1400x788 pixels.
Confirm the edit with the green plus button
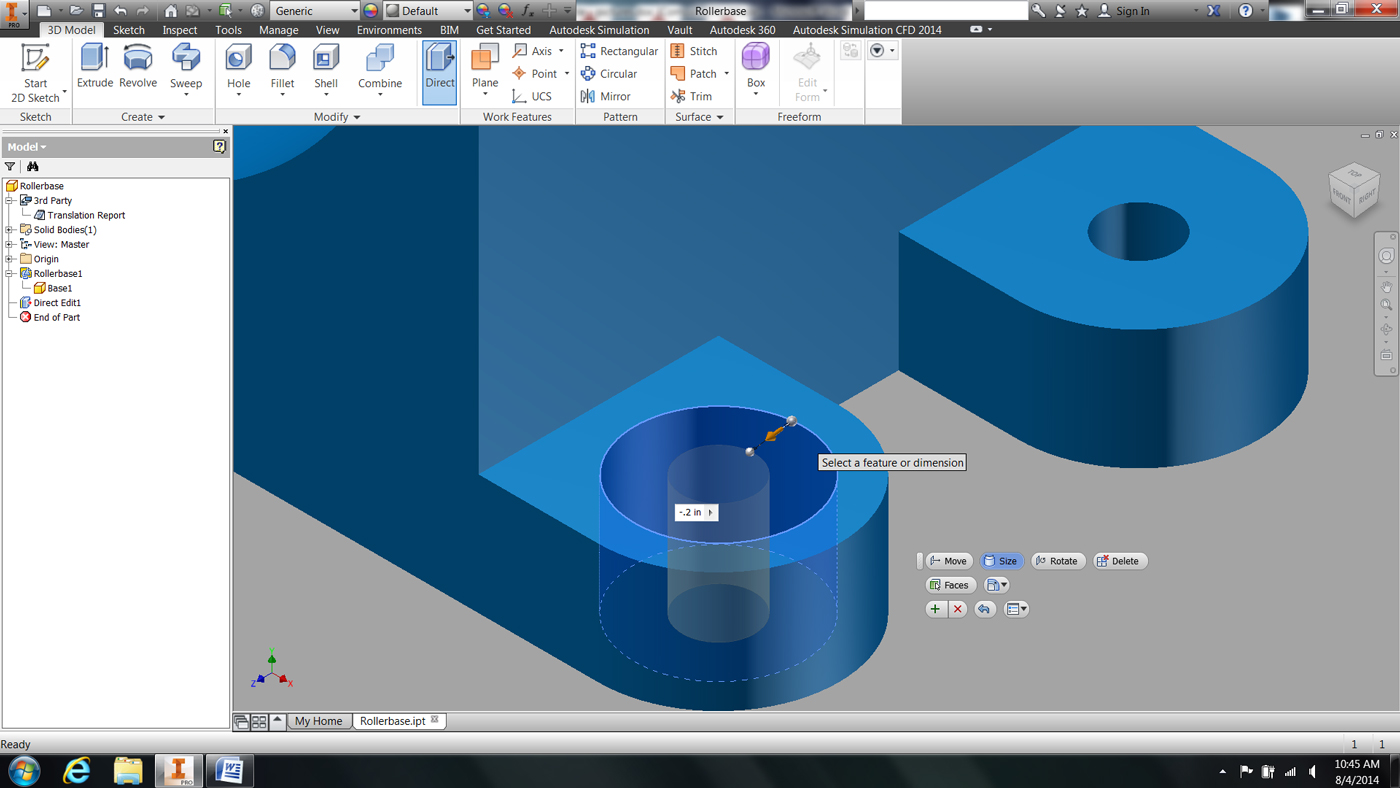click(936, 608)
